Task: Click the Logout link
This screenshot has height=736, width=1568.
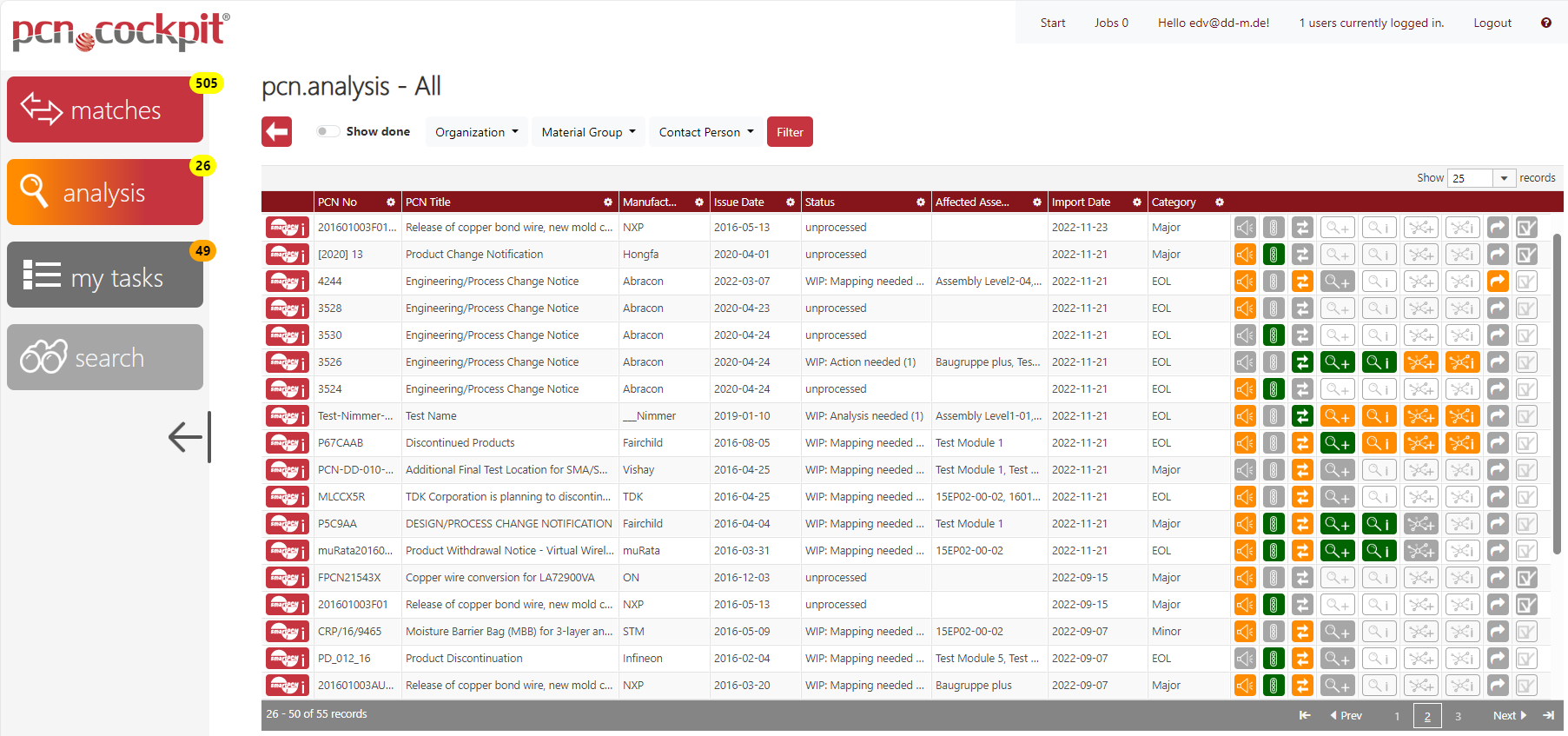Action: [x=1492, y=23]
